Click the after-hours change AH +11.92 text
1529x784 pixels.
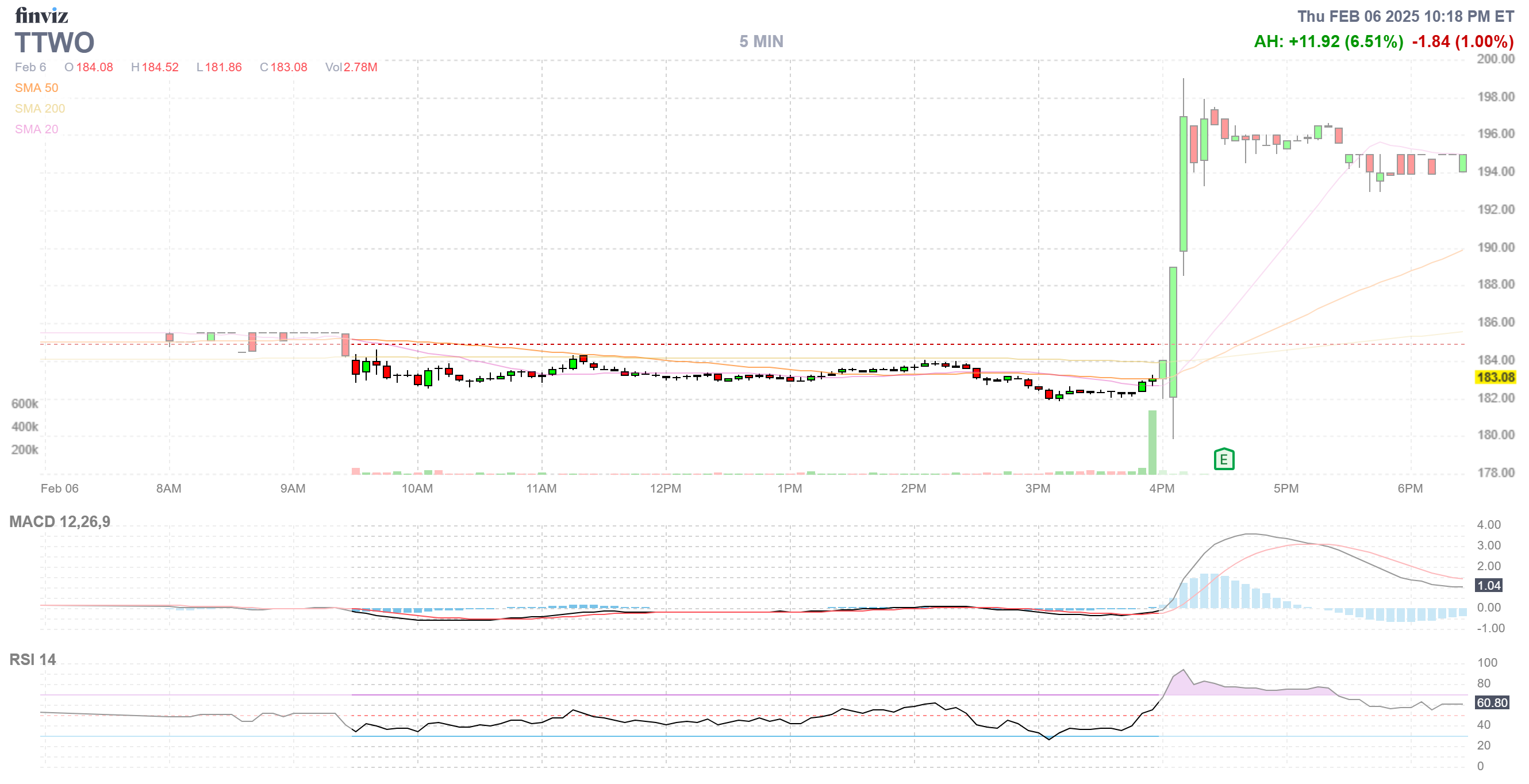(1328, 41)
